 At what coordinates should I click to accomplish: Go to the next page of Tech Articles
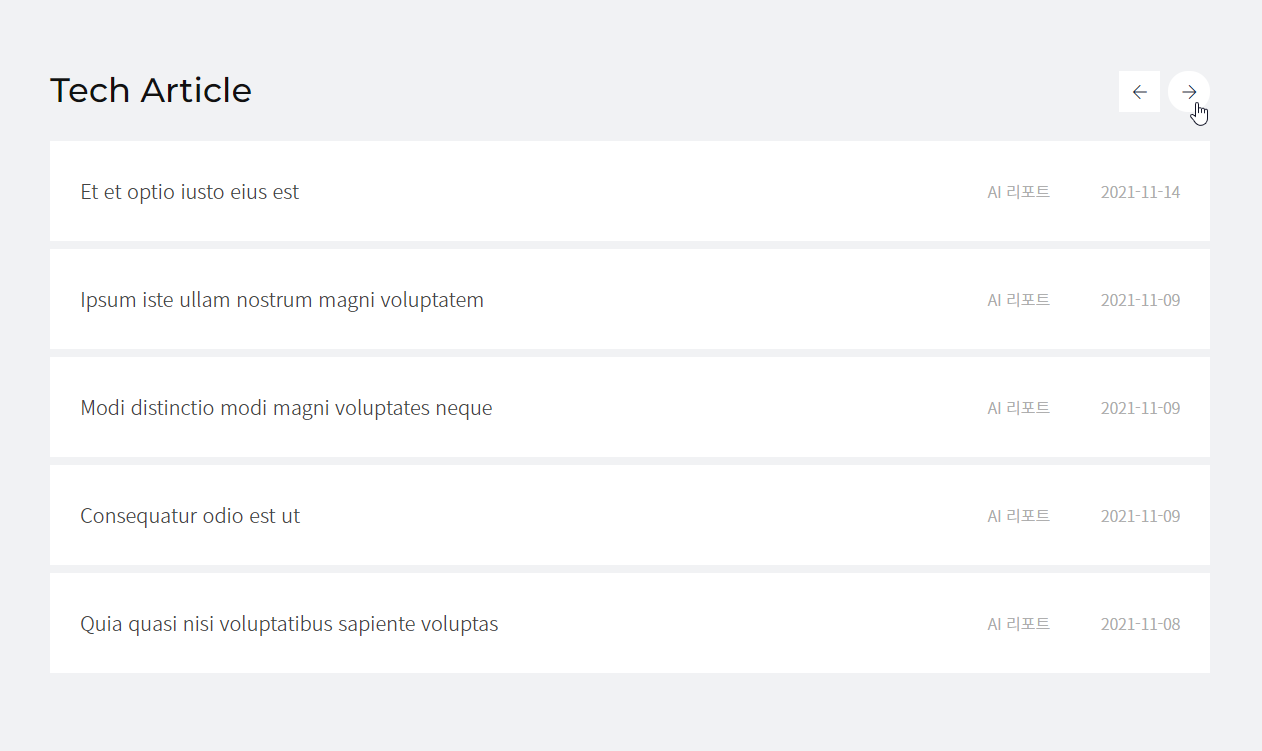(1188, 92)
